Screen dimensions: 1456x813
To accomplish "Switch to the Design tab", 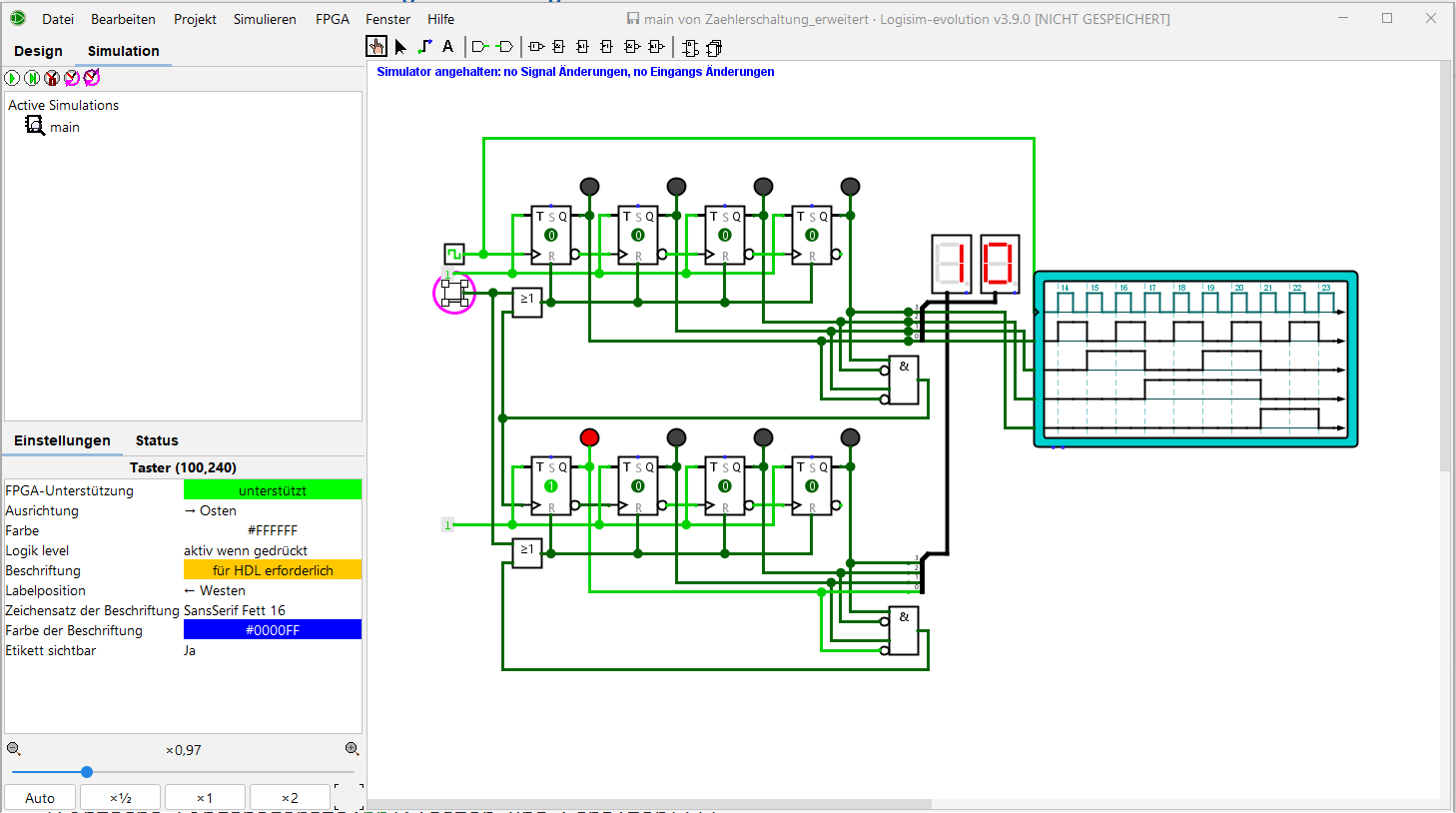I will pos(38,51).
